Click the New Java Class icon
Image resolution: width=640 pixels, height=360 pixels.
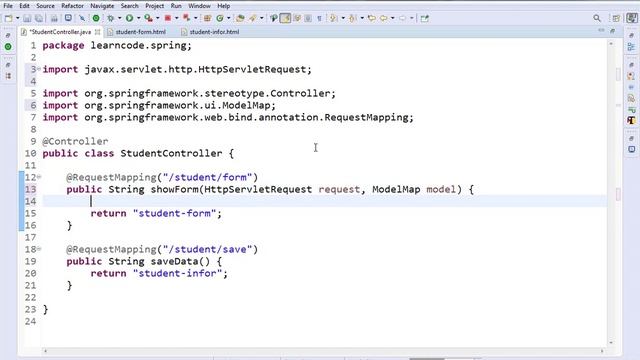(x=220, y=18)
